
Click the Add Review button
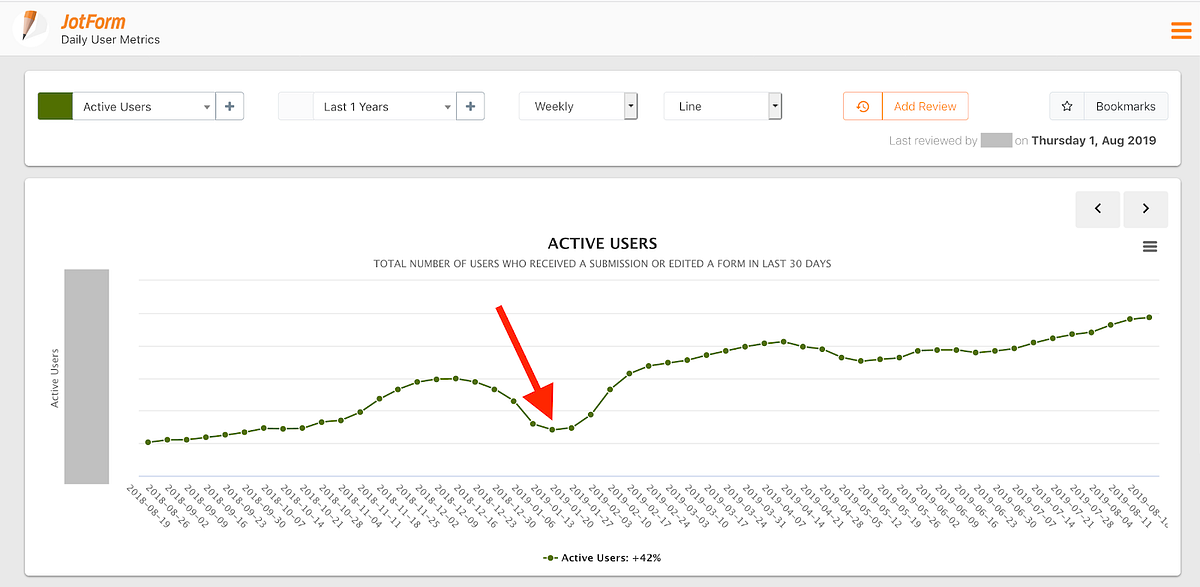pyautogui.click(x=925, y=106)
